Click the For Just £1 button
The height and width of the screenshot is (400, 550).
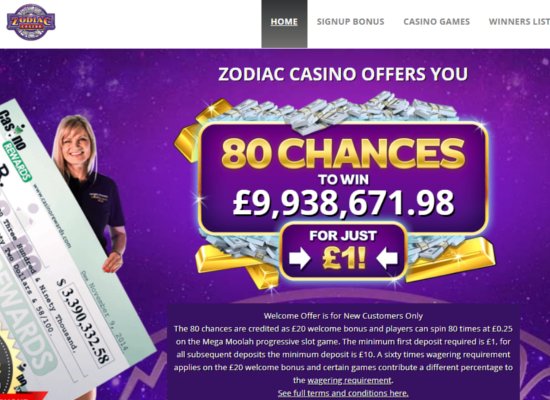tap(343, 251)
